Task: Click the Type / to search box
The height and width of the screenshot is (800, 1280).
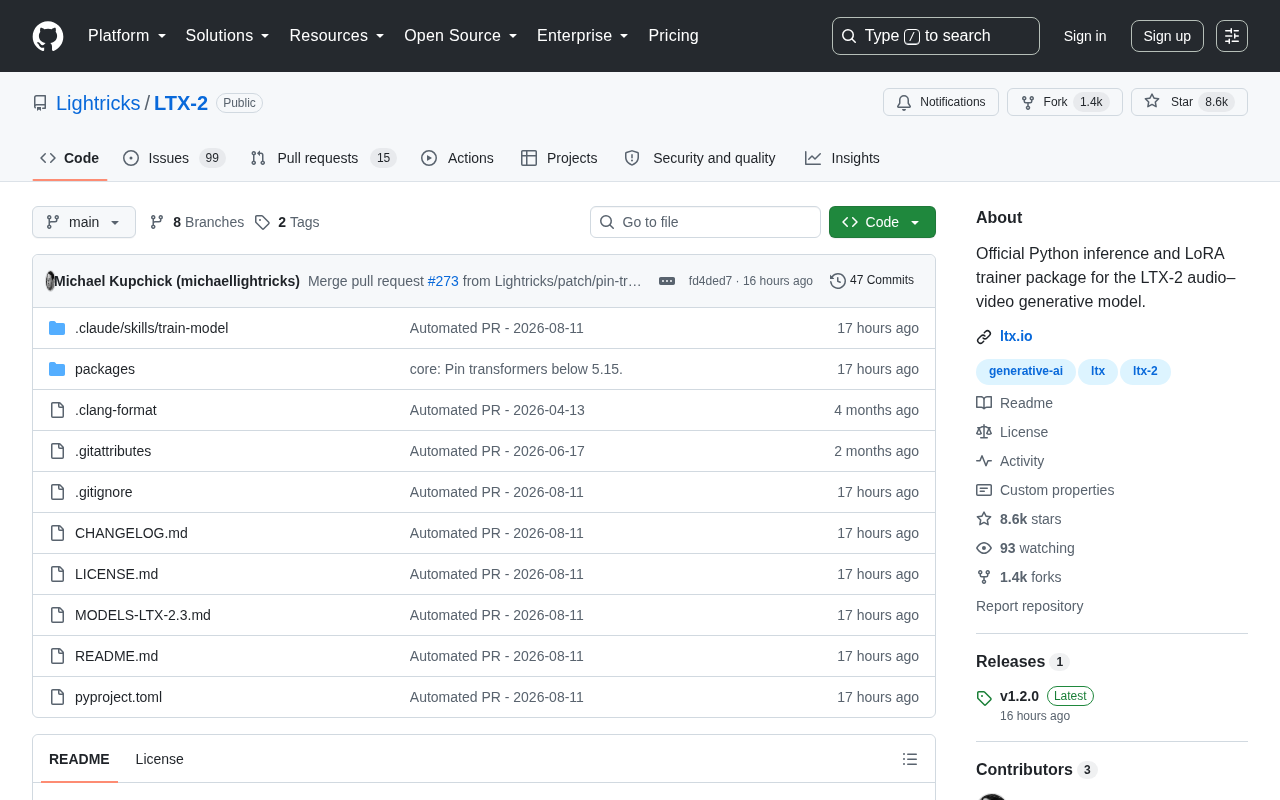Action: (936, 36)
